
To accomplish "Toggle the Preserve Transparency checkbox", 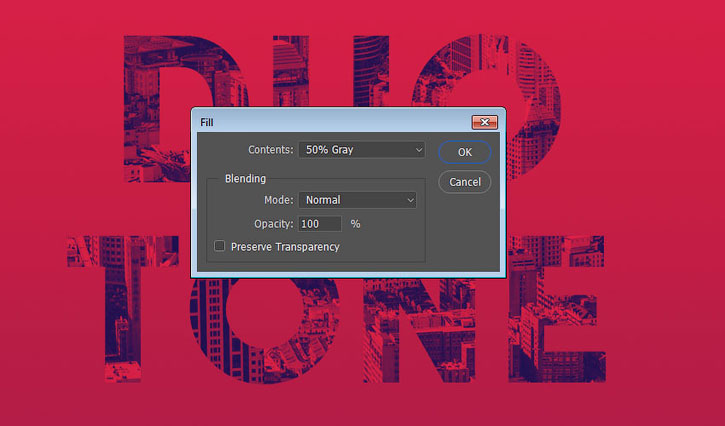I will 220,246.
